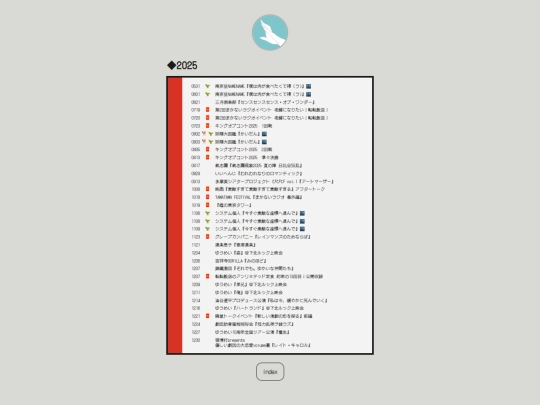Image resolution: width=540 pixels, height=405 pixels.
Task: Click red icon on the アフタートーク row
Action: click(207, 189)
